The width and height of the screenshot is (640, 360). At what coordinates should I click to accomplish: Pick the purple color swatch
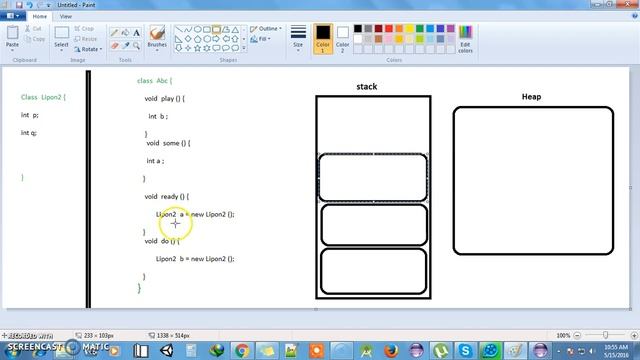pyautogui.click(x=451, y=28)
